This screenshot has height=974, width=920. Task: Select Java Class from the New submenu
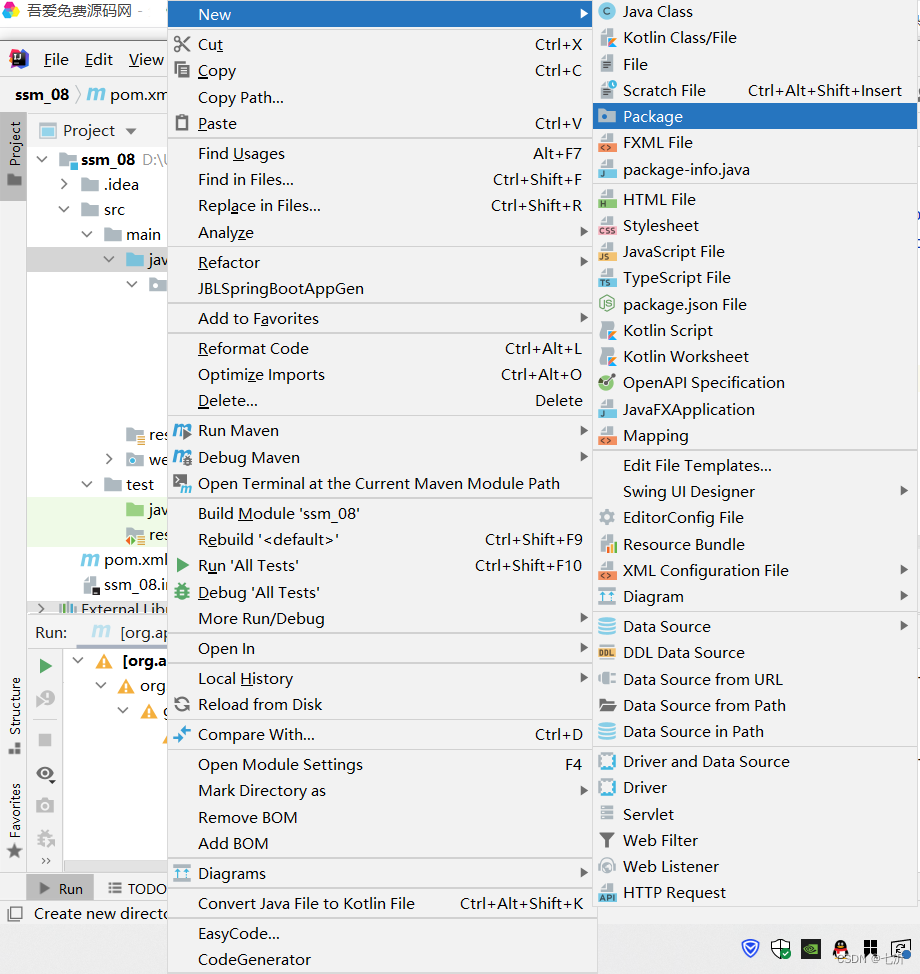click(x=660, y=12)
